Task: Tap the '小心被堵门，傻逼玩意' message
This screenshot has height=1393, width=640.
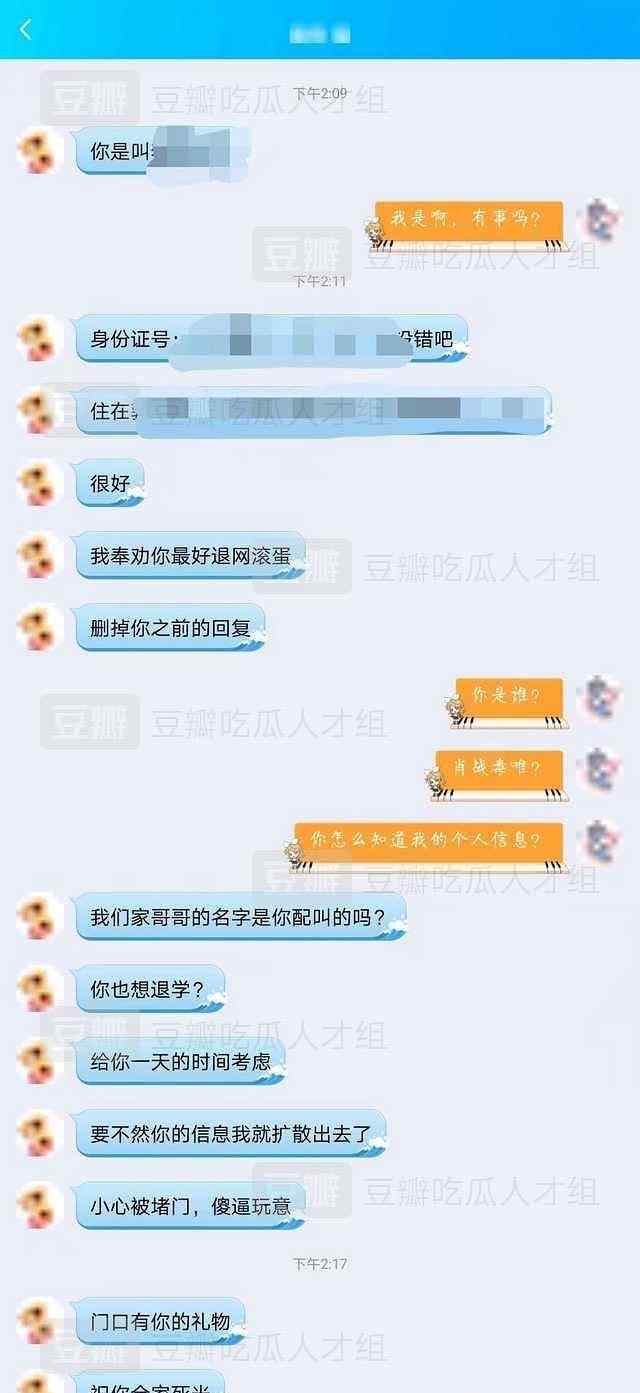Action: (191, 1206)
